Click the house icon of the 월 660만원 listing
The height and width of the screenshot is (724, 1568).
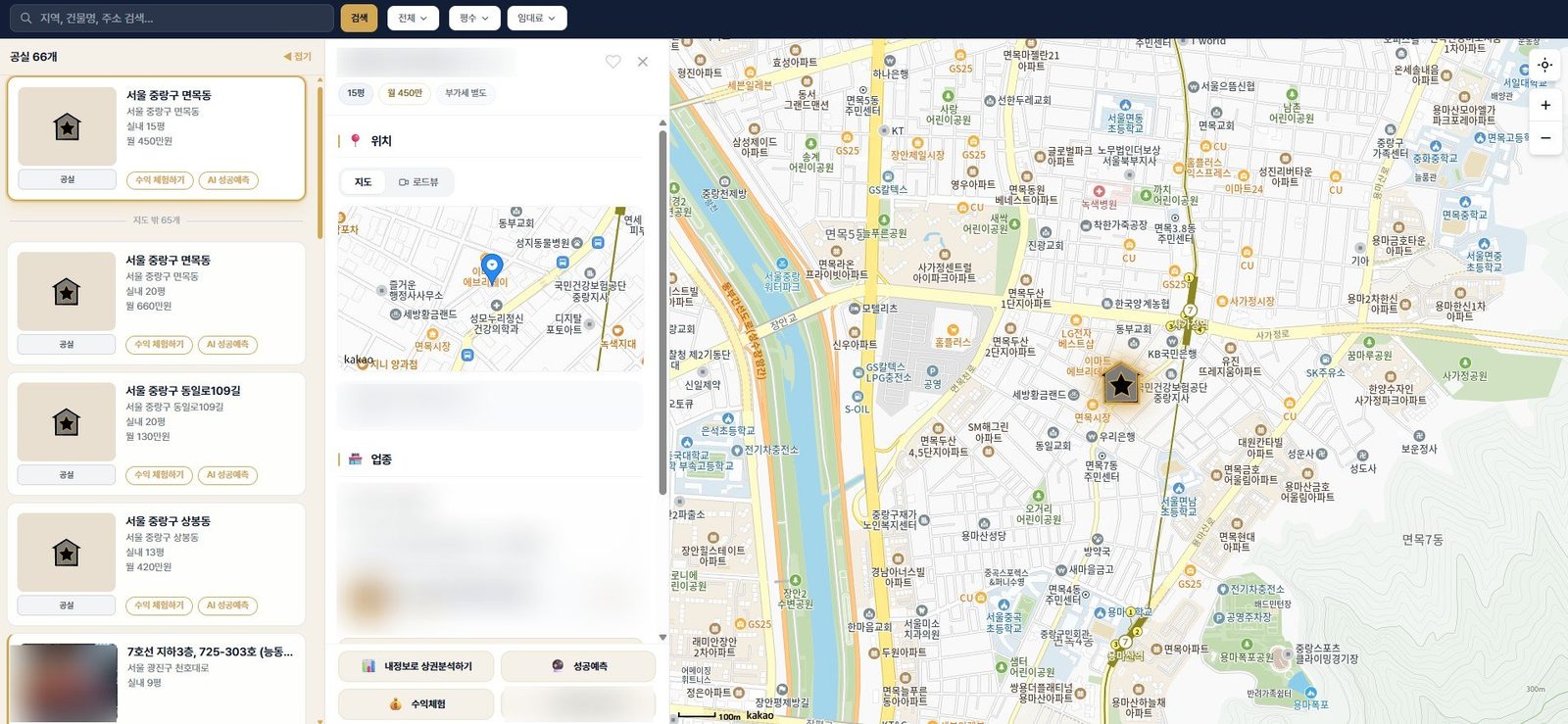click(x=67, y=291)
